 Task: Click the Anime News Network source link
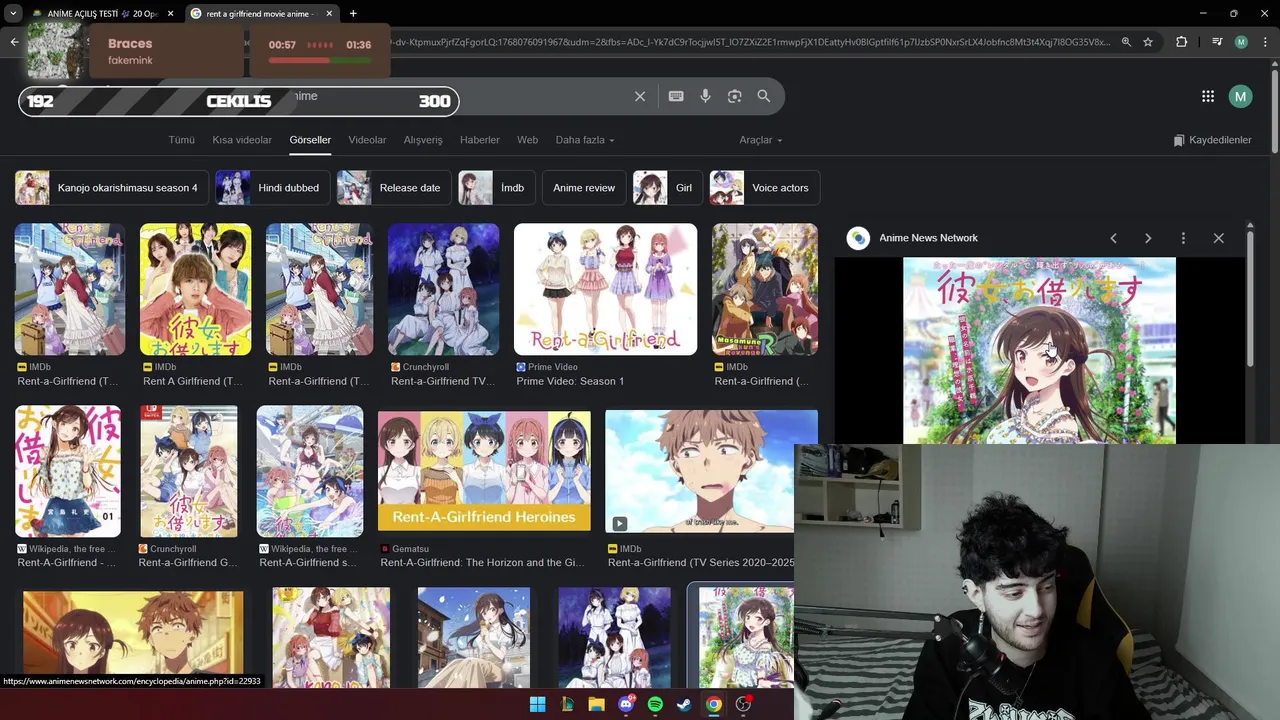coord(928,238)
